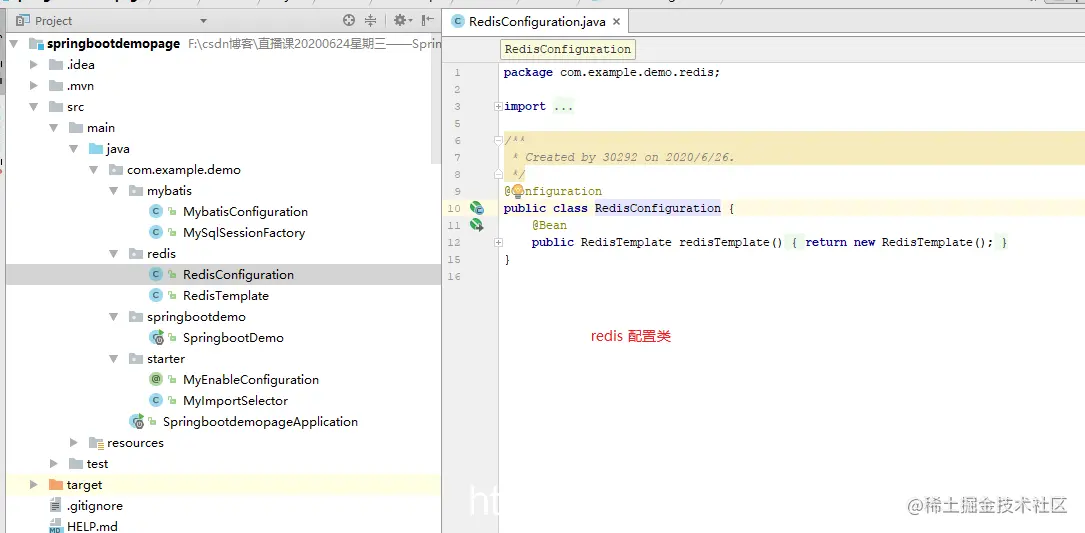Viewport: 1085px width, 533px height.
Task: Select the RedisConfiguration.java editor tab
Action: click(535, 21)
